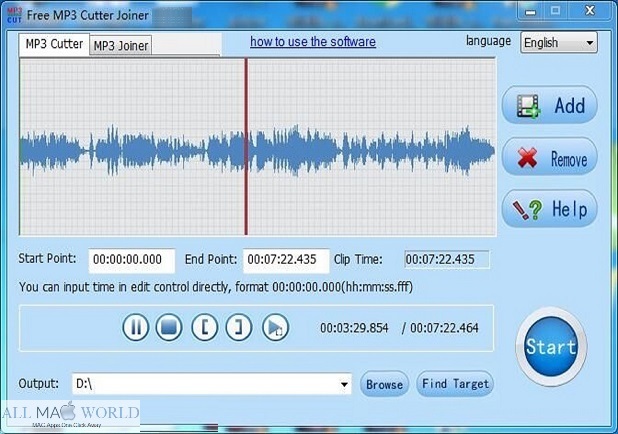Open the how to use the software link
The height and width of the screenshot is (434, 618).
pyautogui.click(x=313, y=42)
